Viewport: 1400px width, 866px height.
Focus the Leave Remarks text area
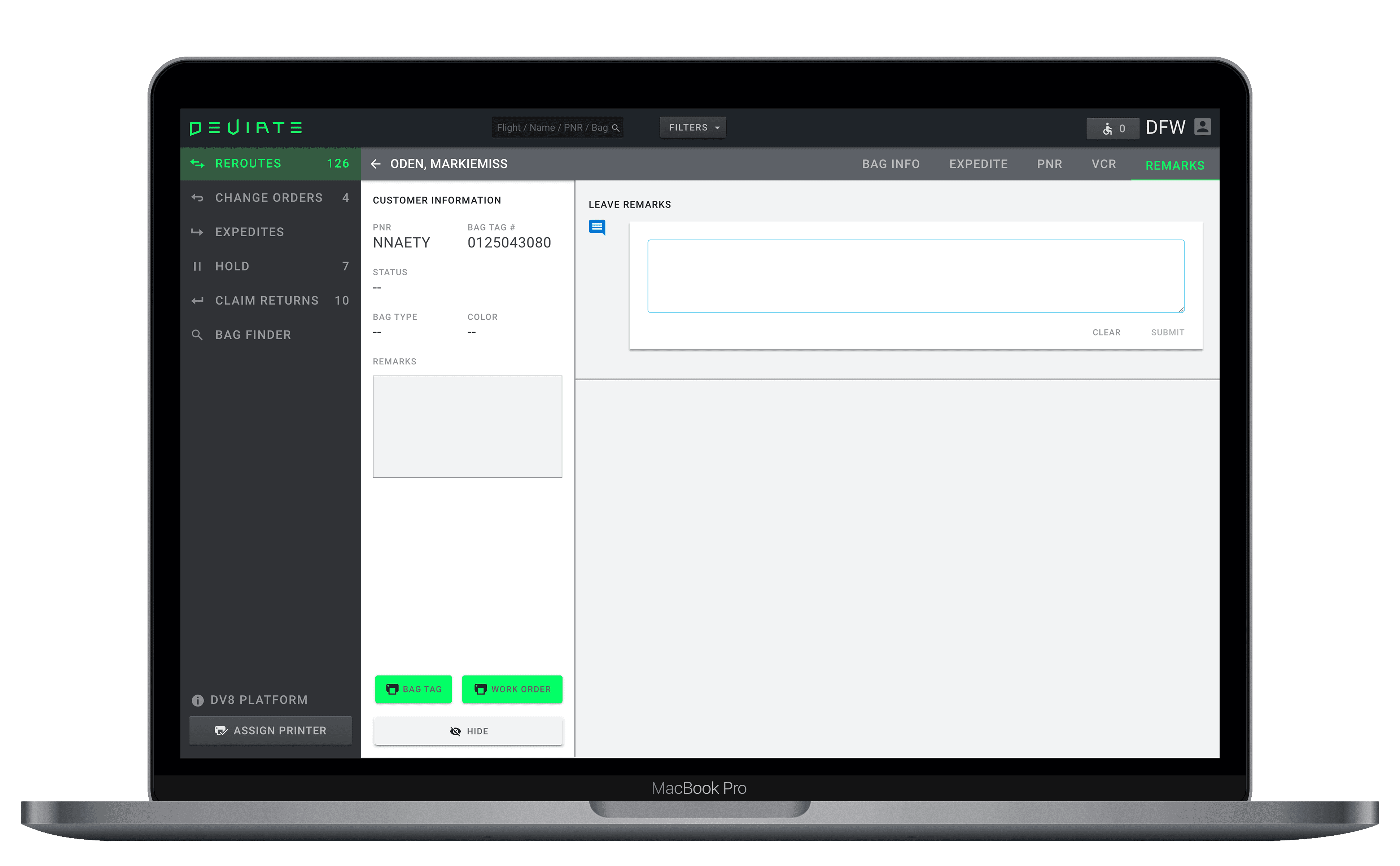pyautogui.click(x=915, y=276)
